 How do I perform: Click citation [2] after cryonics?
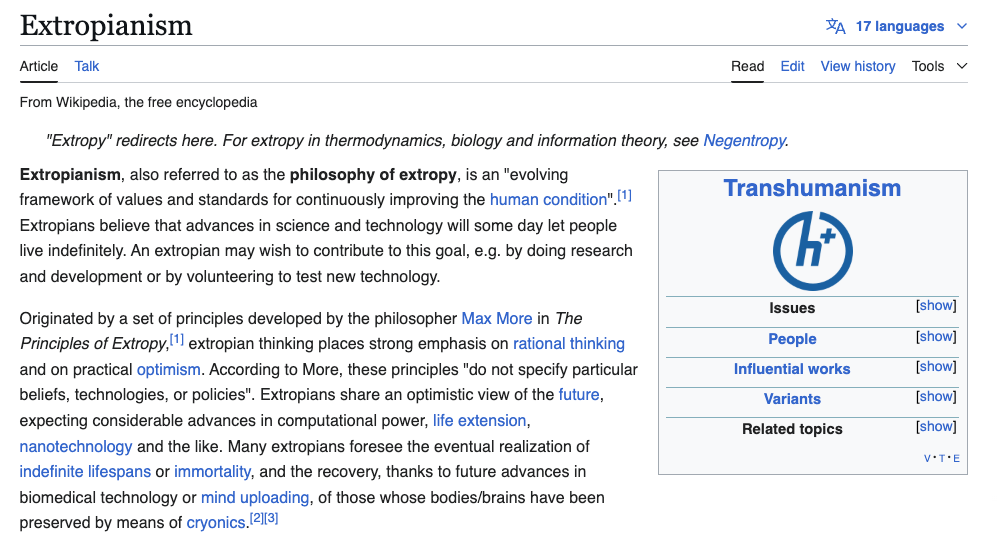(x=256, y=518)
